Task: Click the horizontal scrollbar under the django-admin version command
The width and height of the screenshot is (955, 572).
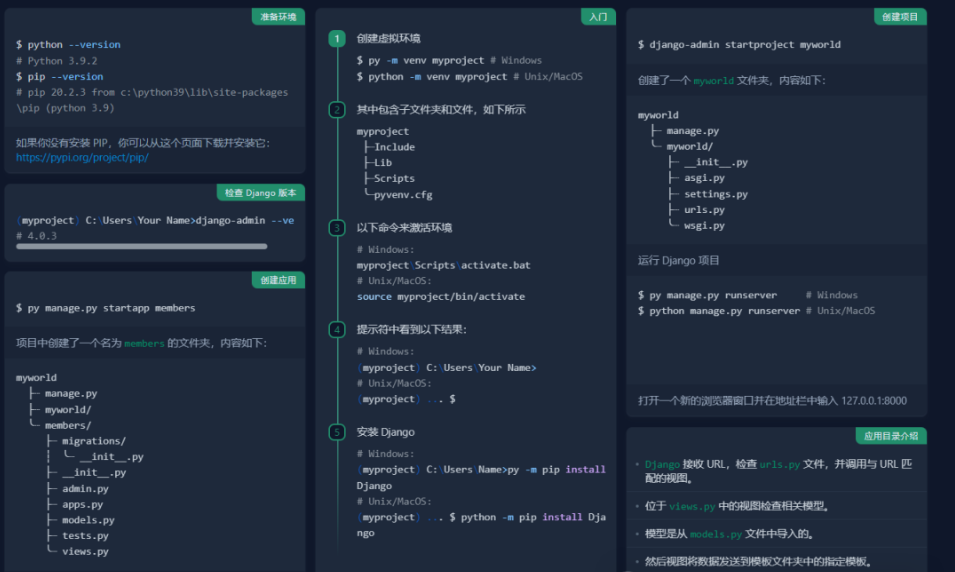Action: click(x=141, y=247)
